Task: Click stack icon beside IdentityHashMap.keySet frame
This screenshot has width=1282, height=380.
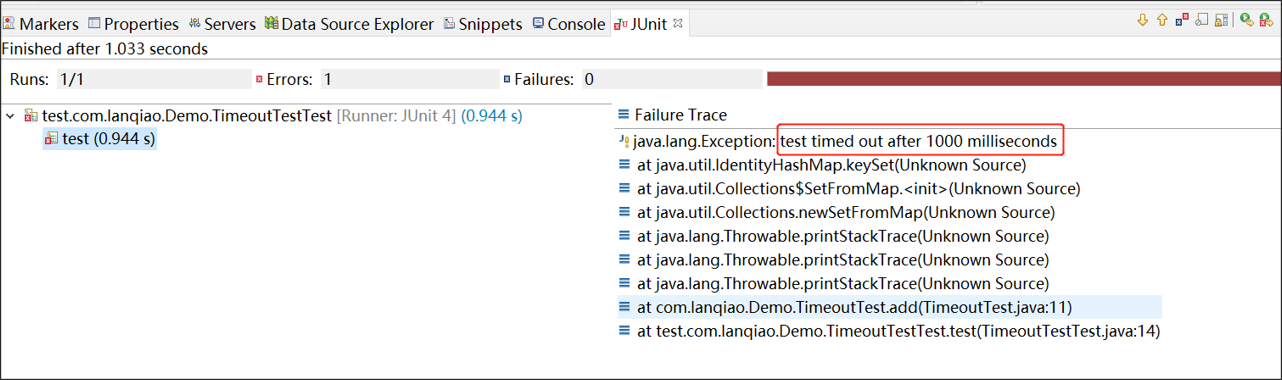Action: pos(624,165)
